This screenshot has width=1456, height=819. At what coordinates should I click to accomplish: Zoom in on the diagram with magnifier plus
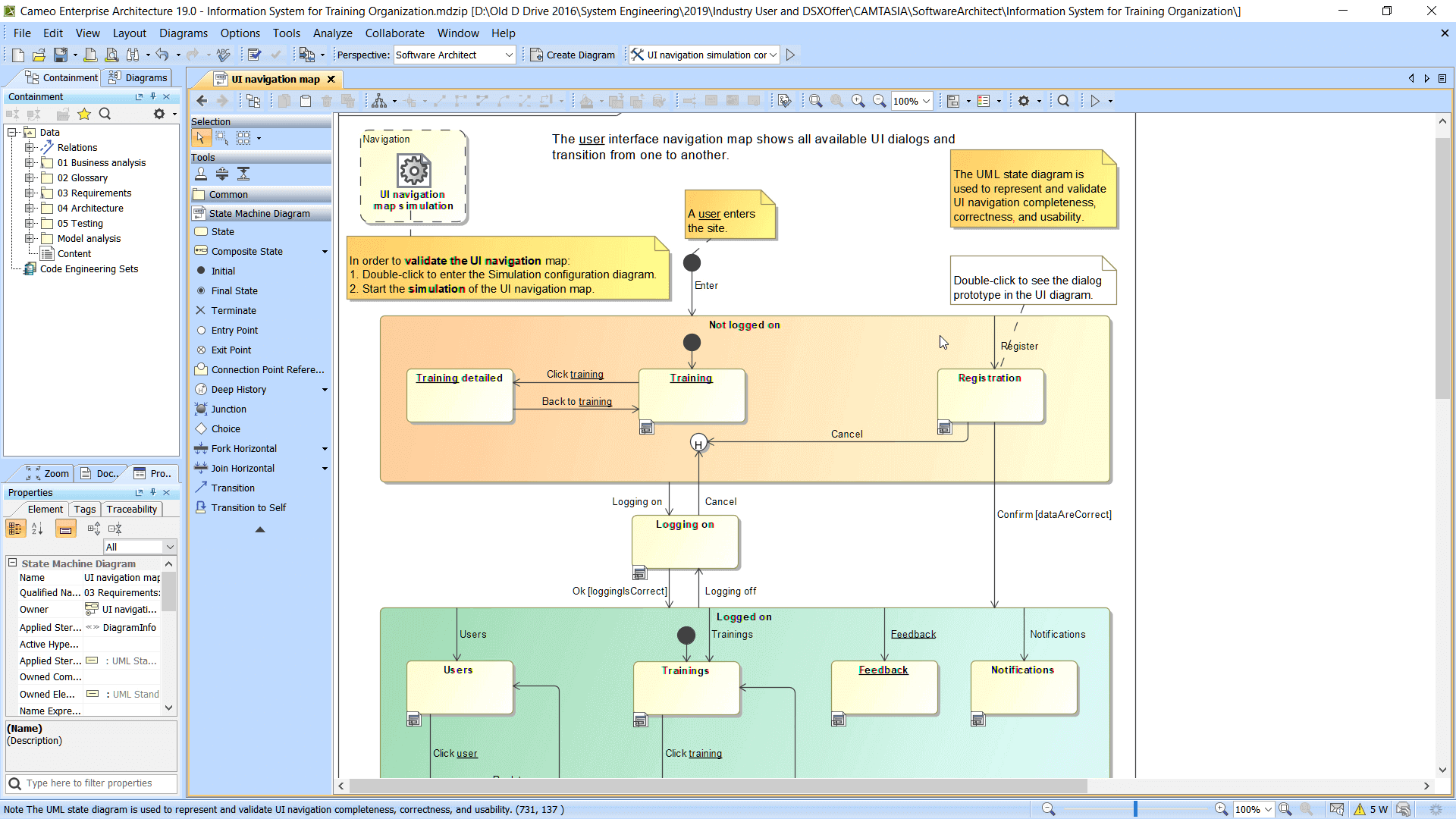[x=858, y=101]
